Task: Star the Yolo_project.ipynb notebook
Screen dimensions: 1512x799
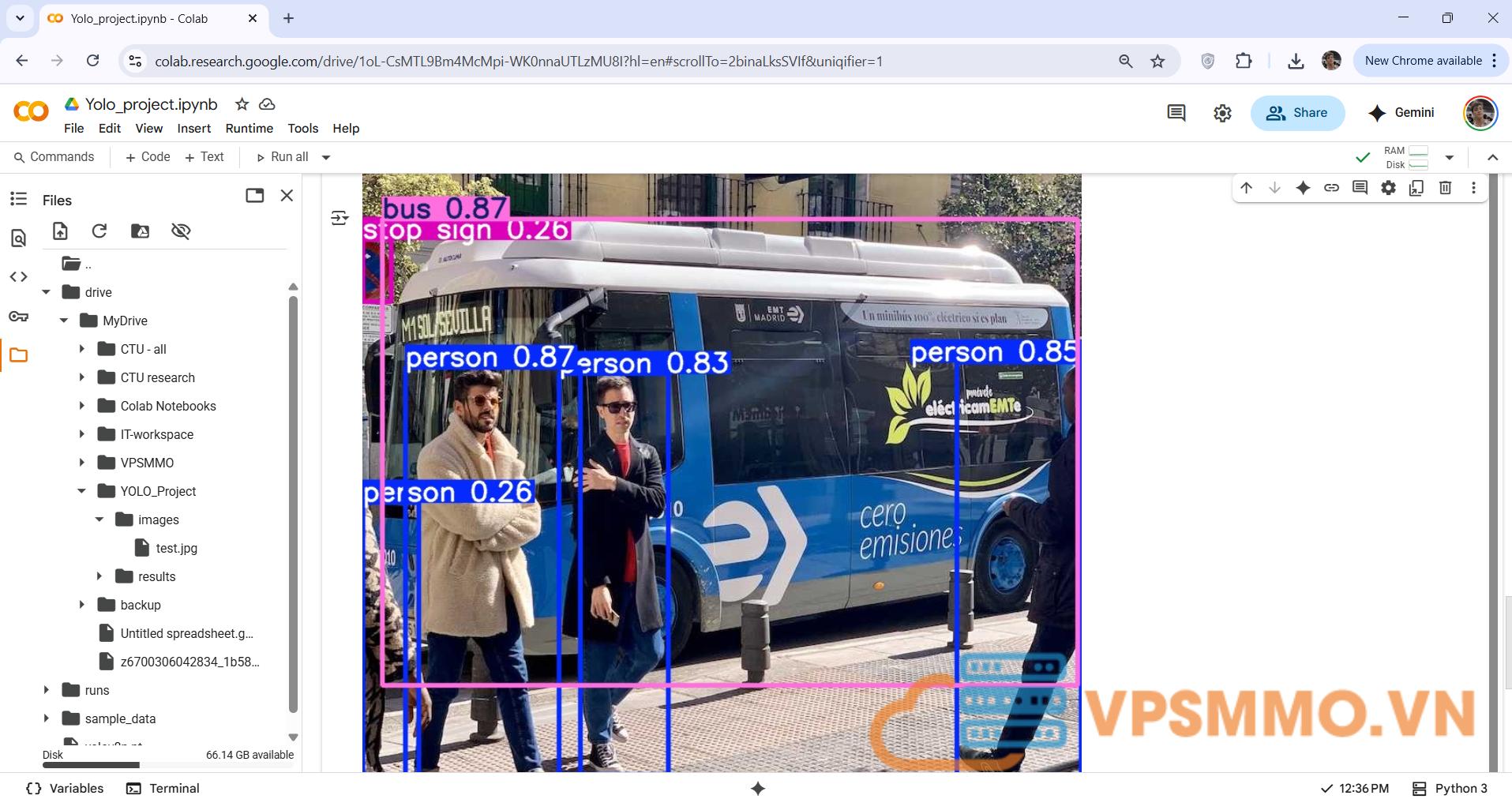Action: (242, 104)
